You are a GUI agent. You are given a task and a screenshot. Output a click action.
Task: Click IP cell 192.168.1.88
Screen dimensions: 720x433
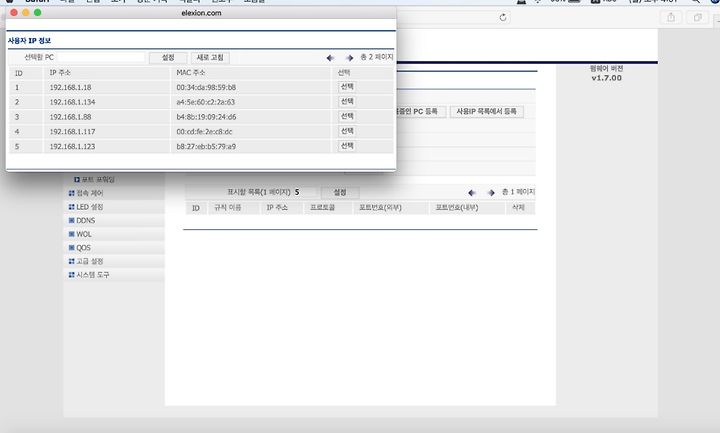(x=70, y=117)
